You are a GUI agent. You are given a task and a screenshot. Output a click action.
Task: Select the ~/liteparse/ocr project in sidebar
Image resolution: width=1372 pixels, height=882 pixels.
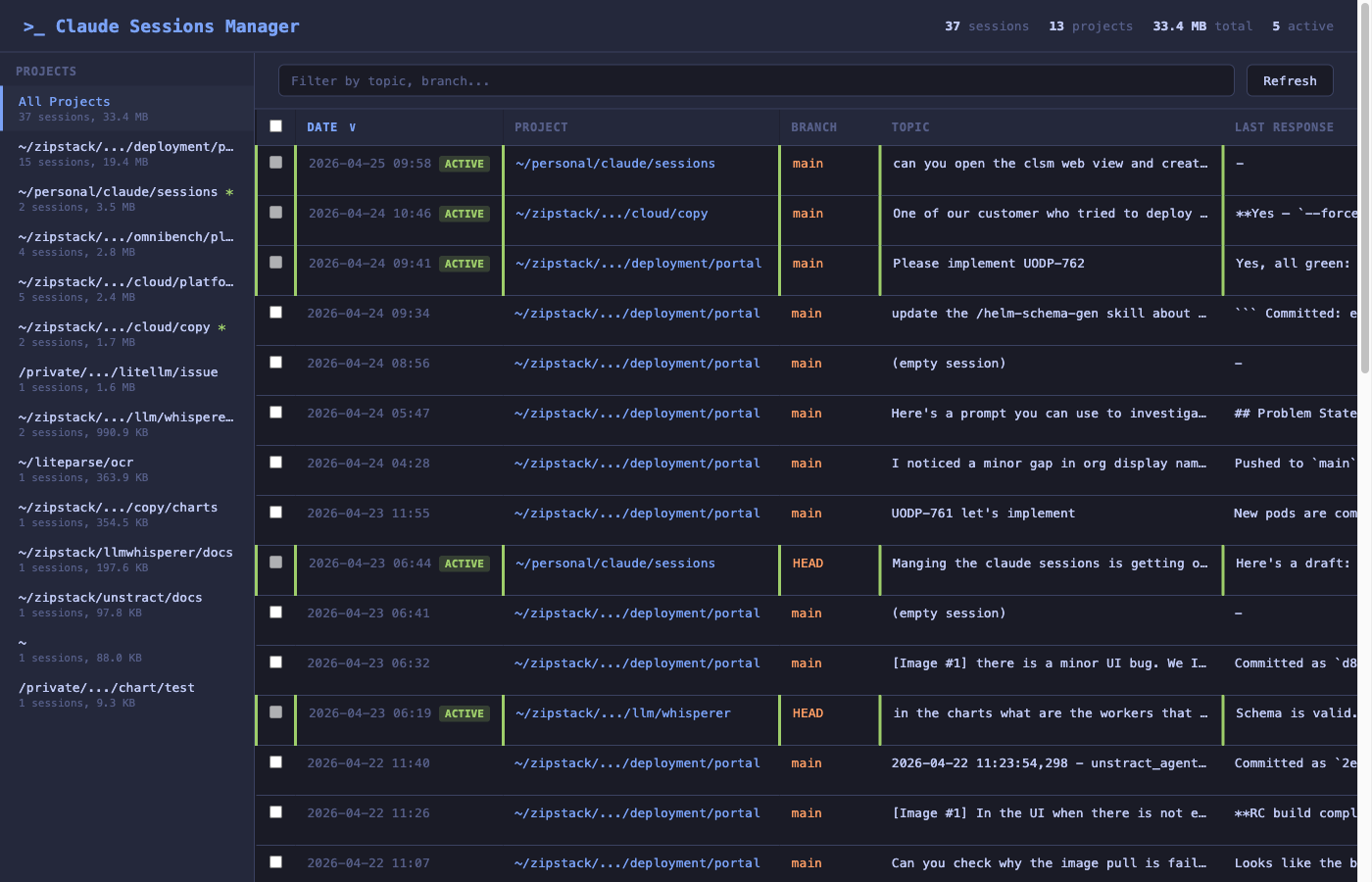pos(75,463)
